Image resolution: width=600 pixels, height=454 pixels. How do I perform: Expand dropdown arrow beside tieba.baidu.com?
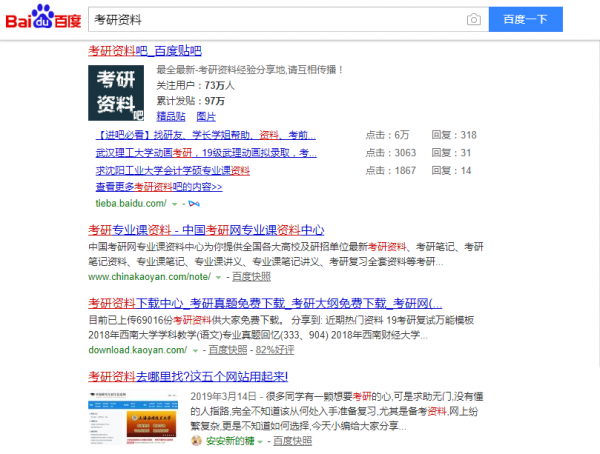tap(174, 204)
